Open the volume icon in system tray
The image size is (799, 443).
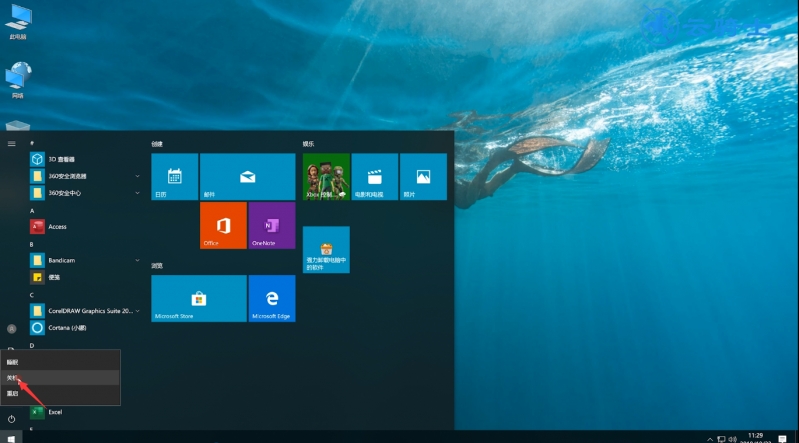coord(733,439)
